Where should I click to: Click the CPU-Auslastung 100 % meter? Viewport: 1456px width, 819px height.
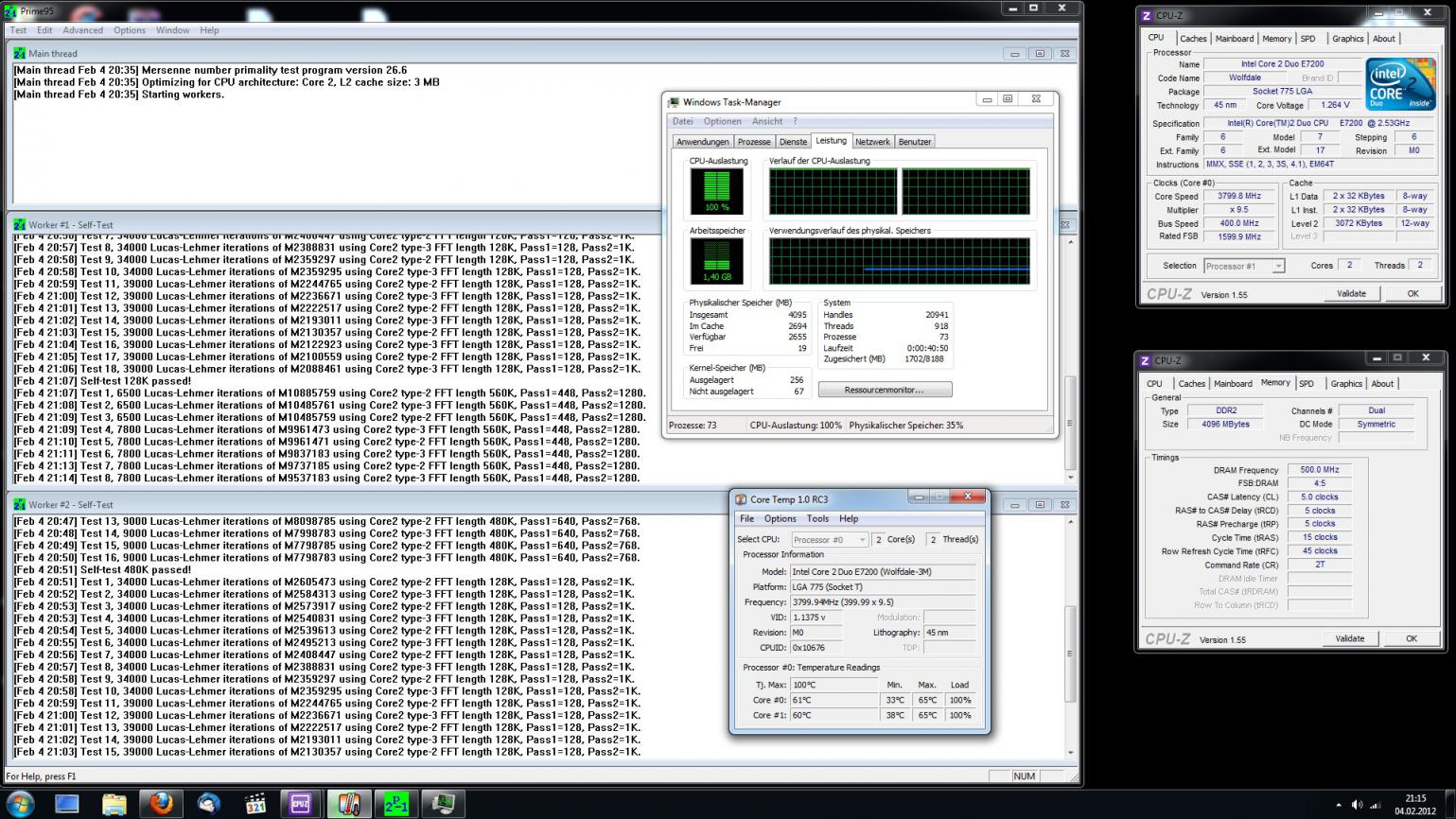point(716,192)
